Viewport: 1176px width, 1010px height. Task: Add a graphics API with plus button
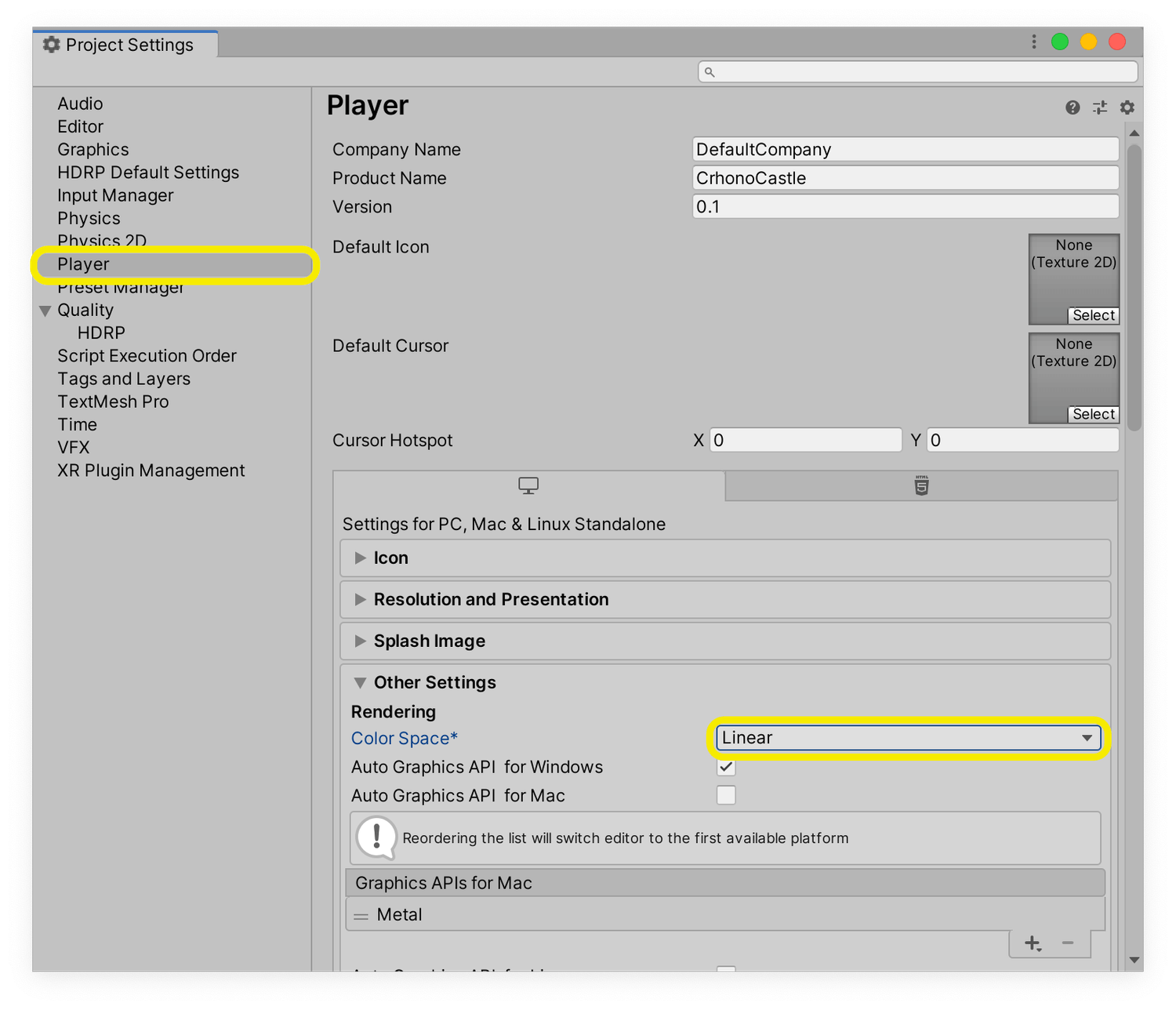[1033, 943]
